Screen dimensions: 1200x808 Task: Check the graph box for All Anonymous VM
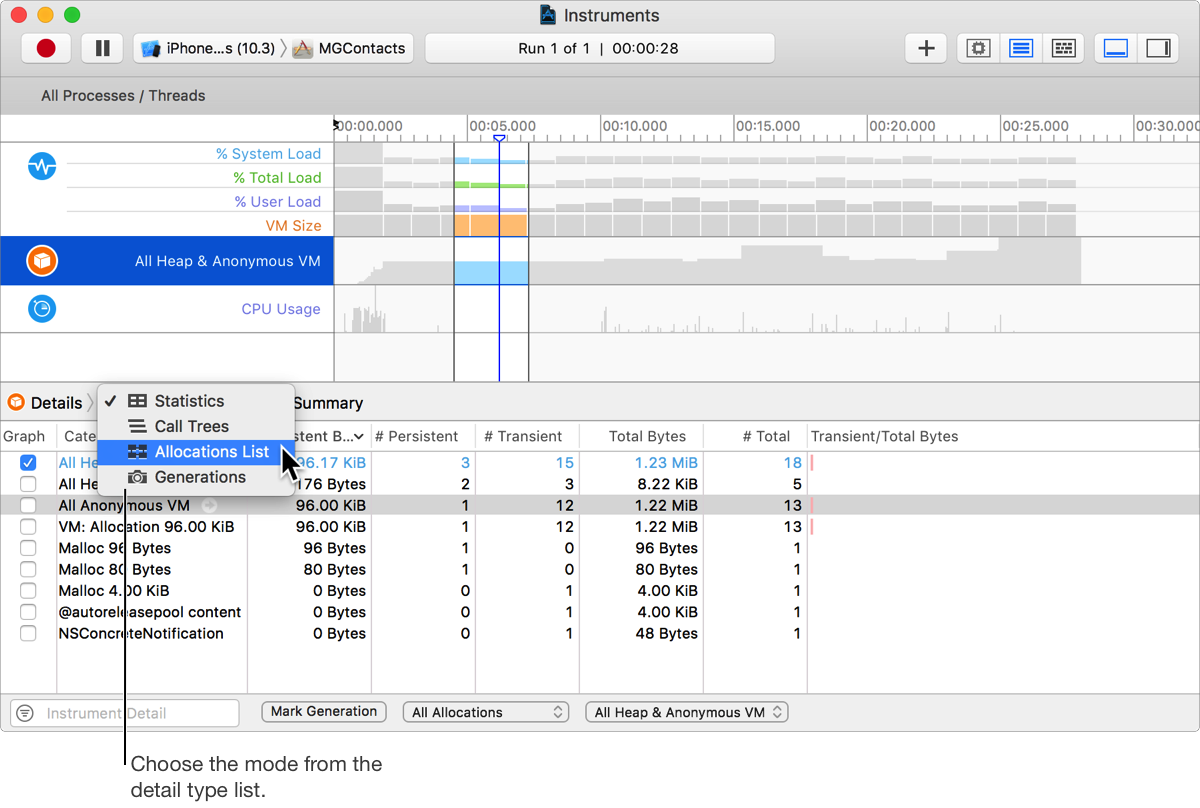28,506
